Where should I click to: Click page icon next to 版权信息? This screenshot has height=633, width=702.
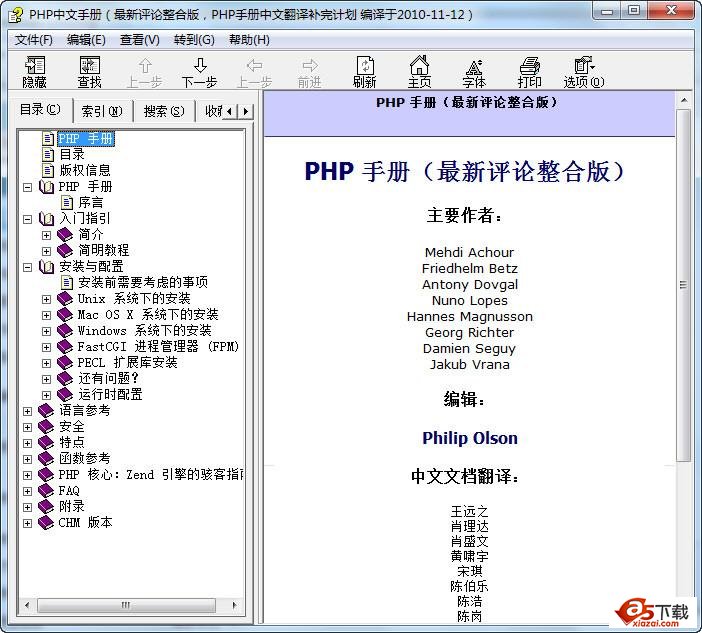point(48,171)
